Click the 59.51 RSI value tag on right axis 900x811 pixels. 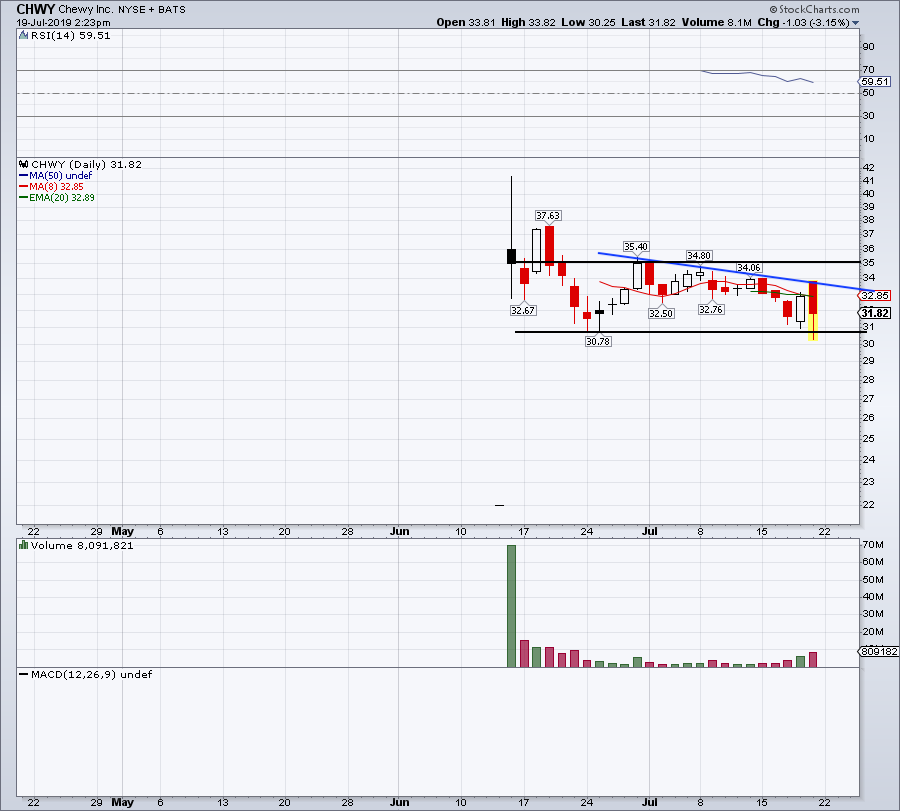875,82
